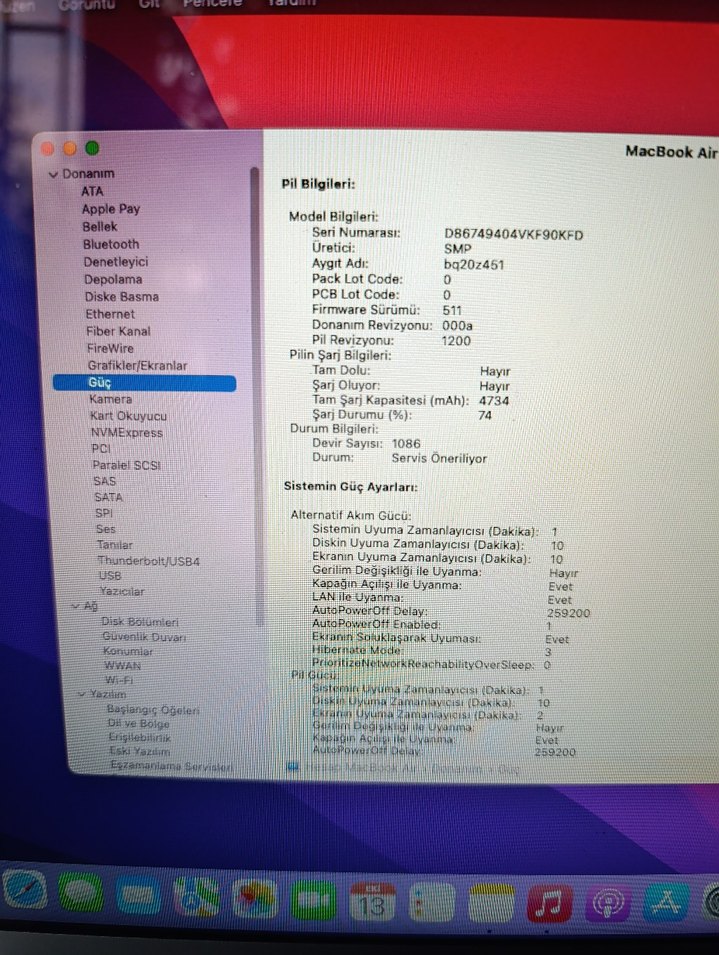Screen dimensions: 719x955
Task: Select Fiber Kanal entry
Action: pyautogui.click(x=118, y=331)
